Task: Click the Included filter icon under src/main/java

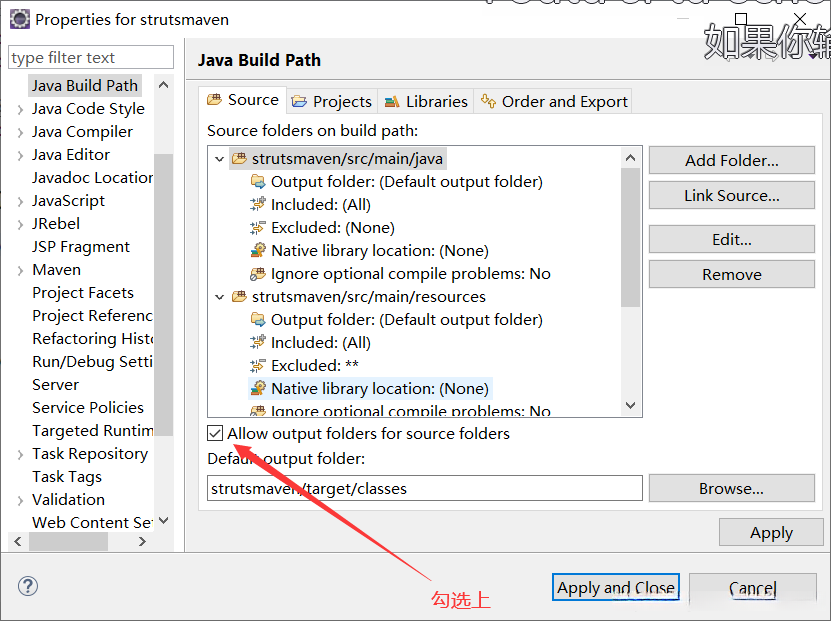Action: pyautogui.click(x=258, y=205)
